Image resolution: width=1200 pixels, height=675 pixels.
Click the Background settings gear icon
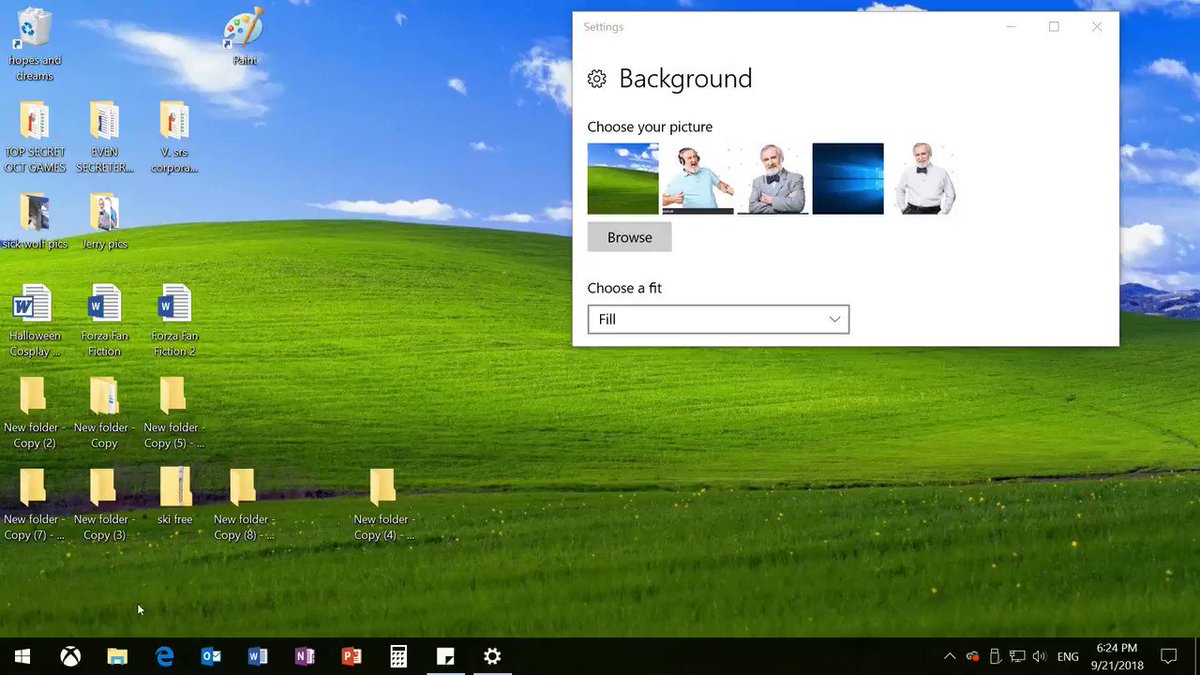(x=597, y=79)
